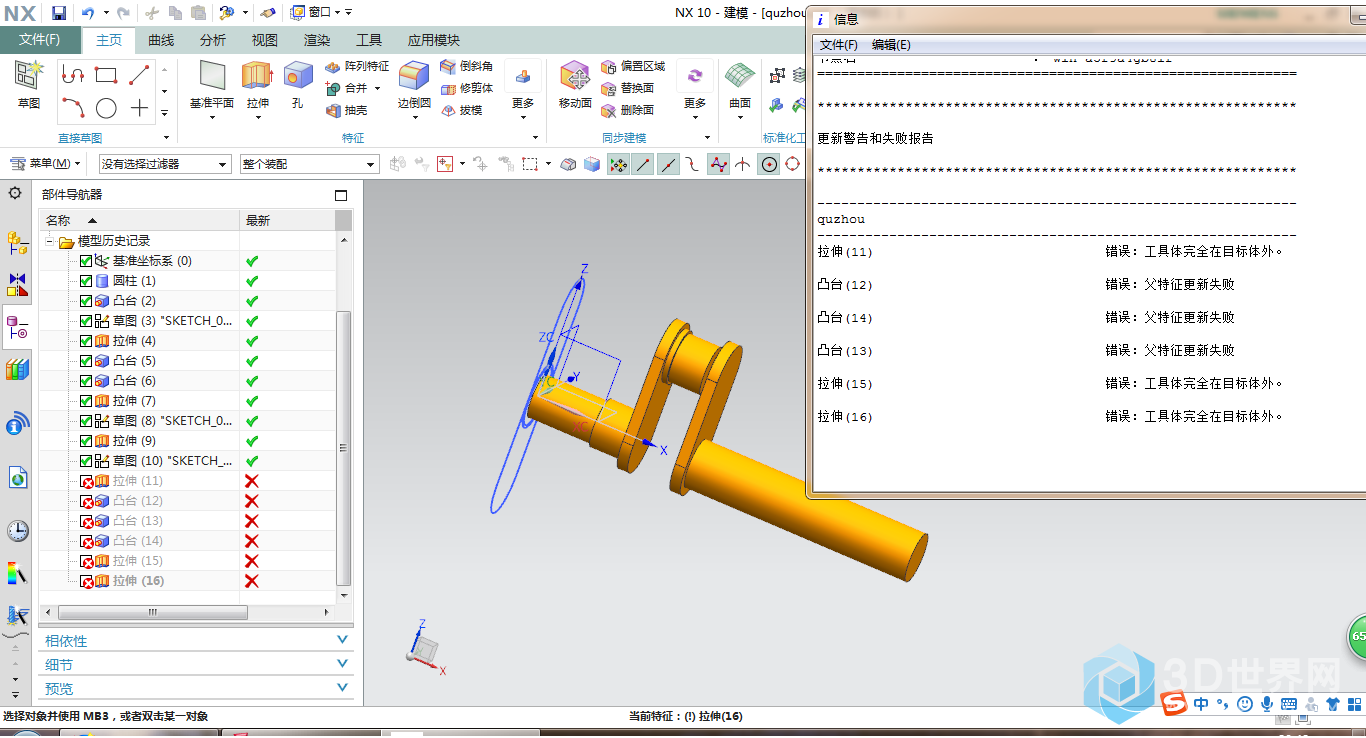
Task: Expand the 预览 panel
Action: (196, 689)
